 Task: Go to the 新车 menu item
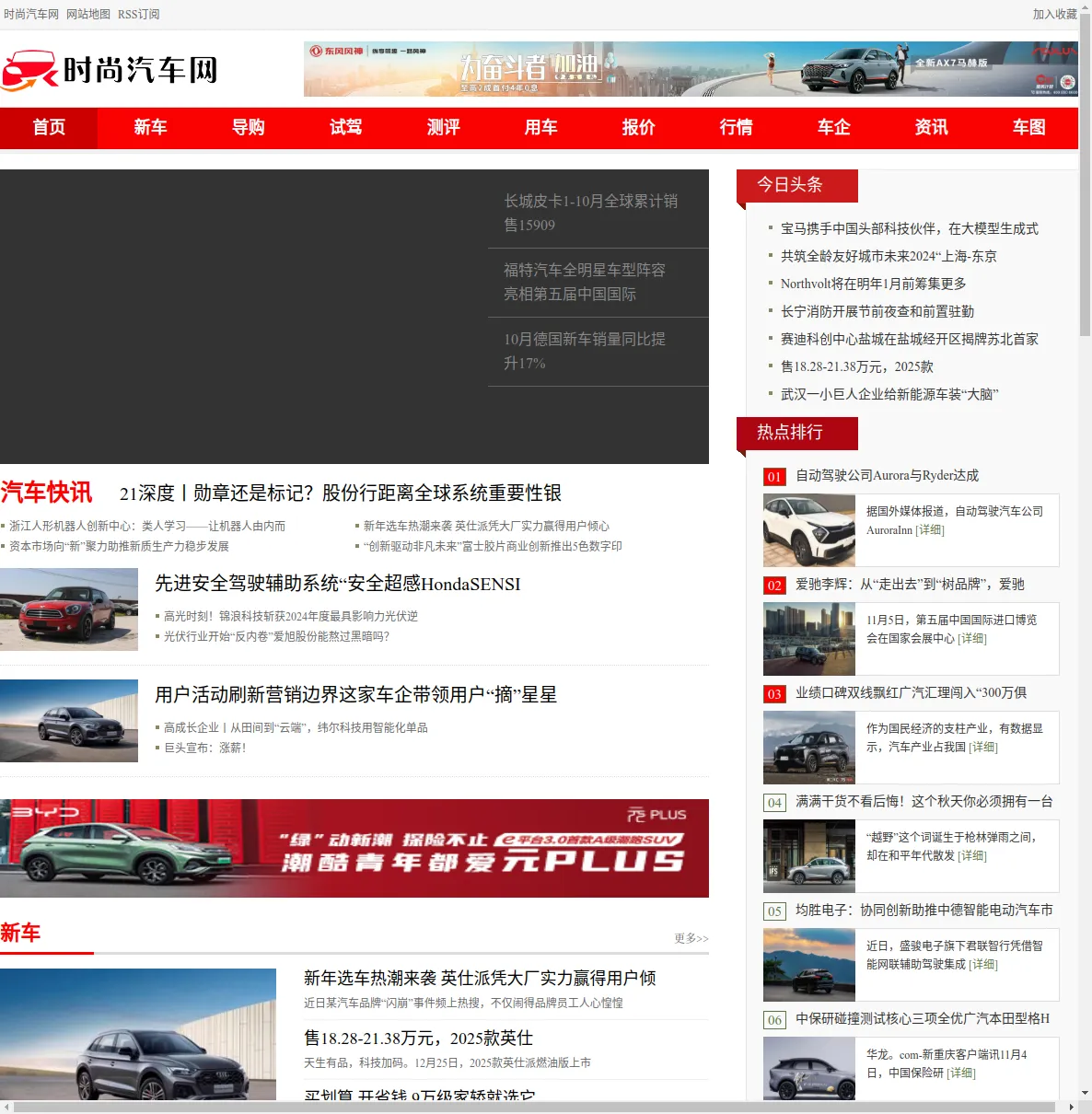click(150, 128)
